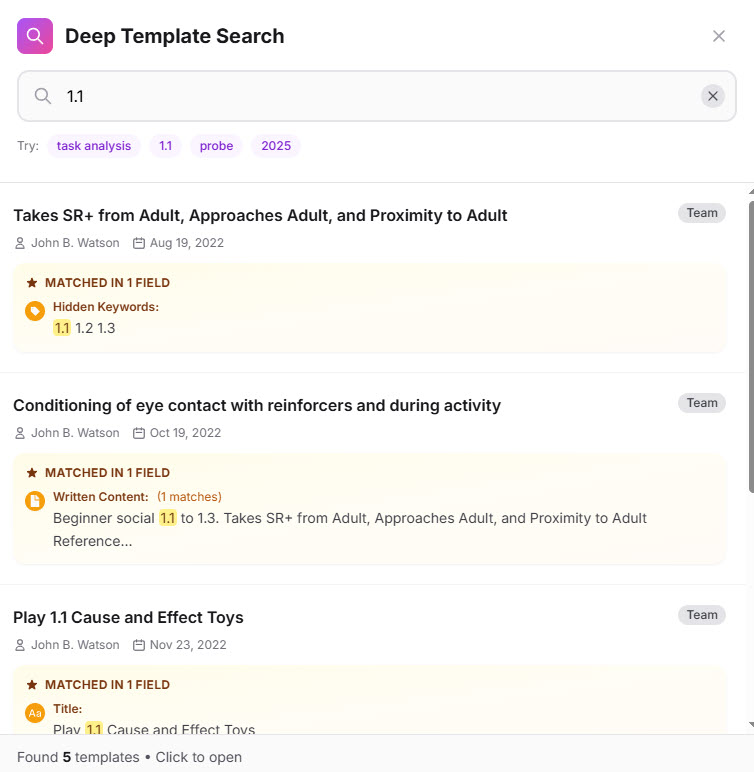The image size is (754, 772).
Task: Click the results list vertical scrollbar thumb
Action: 751,347
